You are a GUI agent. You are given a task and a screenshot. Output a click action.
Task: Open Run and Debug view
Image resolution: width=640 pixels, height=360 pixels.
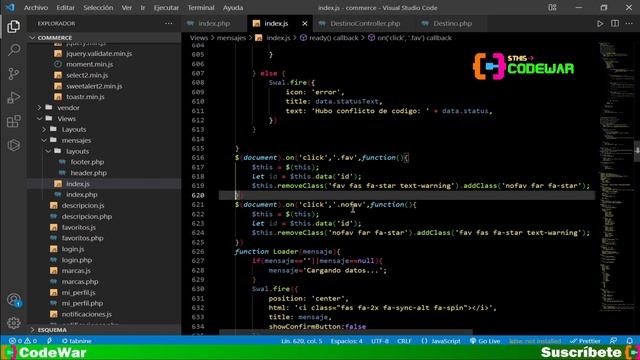pyautogui.click(x=13, y=98)
